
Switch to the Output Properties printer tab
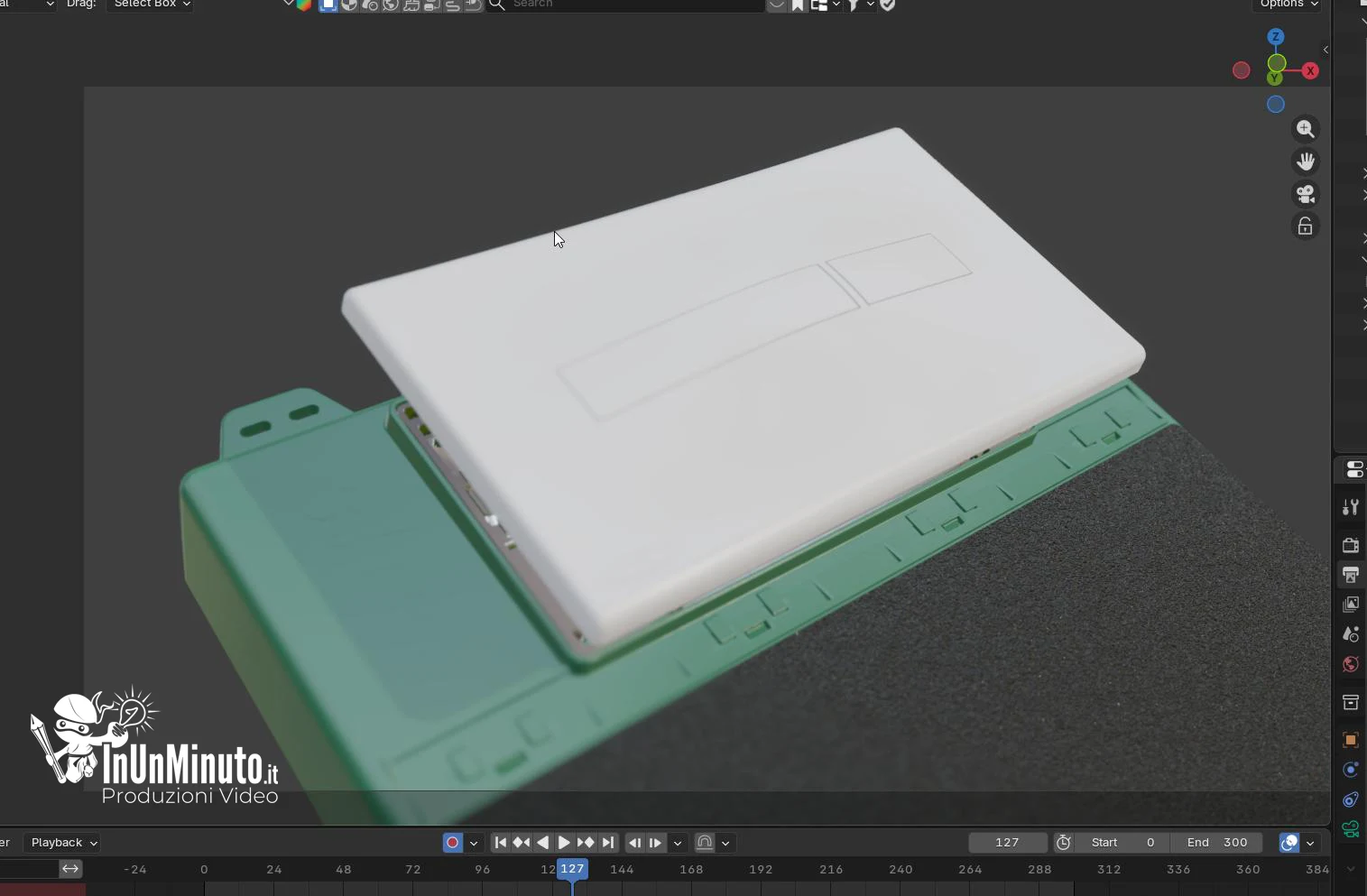click(1351, 575)
